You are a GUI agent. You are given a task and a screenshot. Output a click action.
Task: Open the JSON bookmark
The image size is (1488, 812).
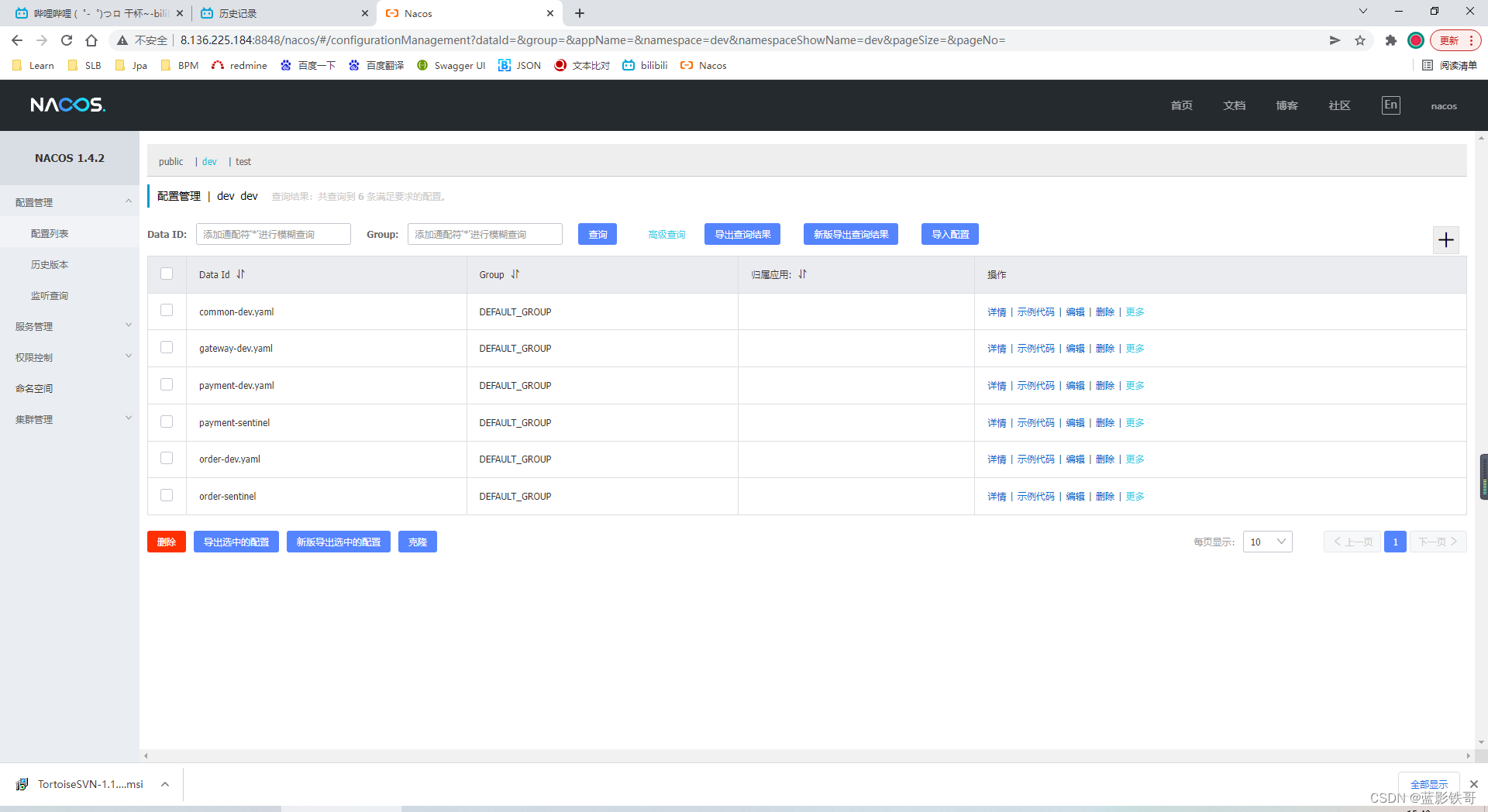click(520, 65)
